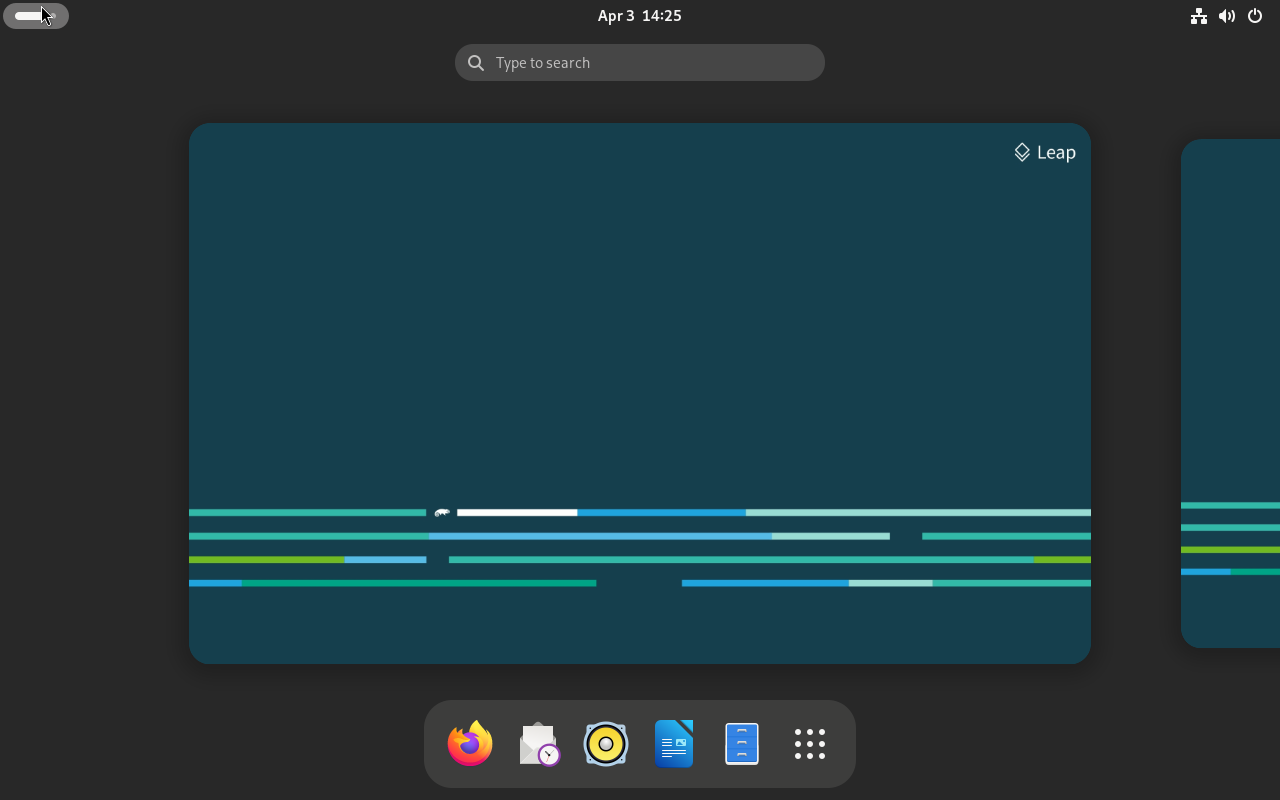Click the network status icon
Screen dimensions: 1280x800
click(x=1198, y=16)
